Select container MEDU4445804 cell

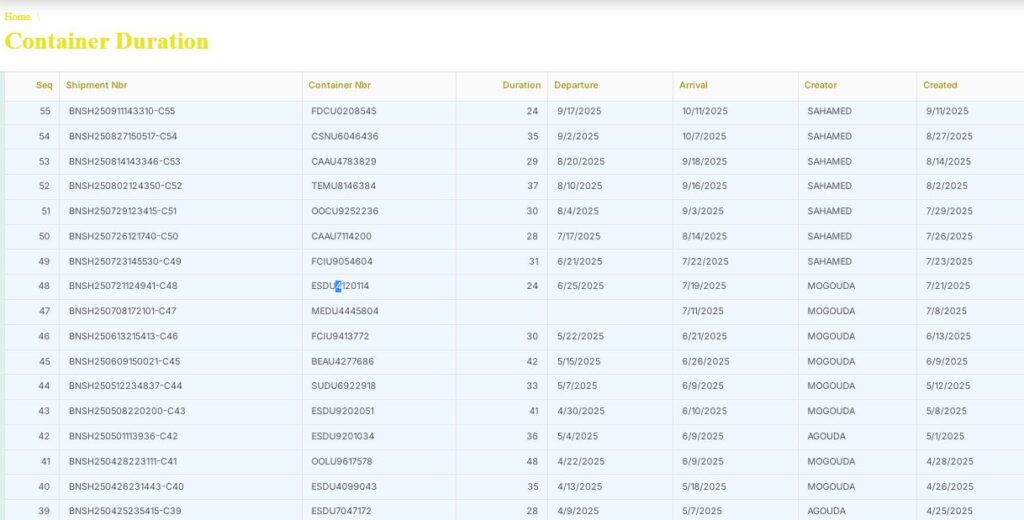tap(344, 311)
